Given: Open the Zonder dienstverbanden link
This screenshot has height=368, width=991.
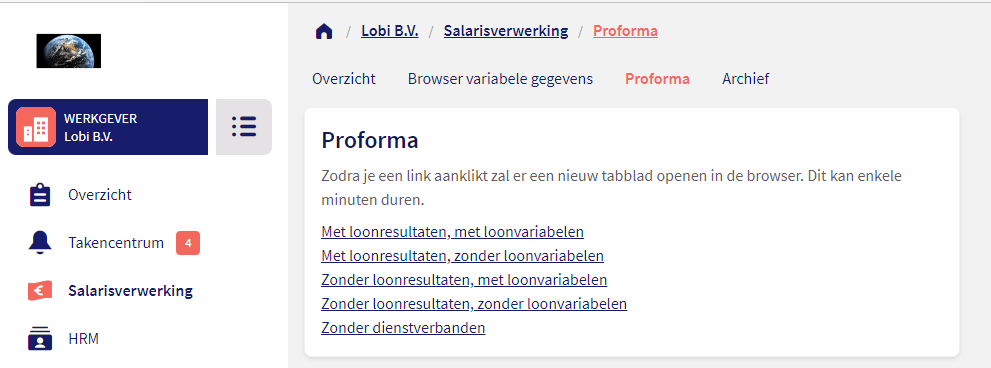Looking at the screenshot, I should tap(403, 328).
